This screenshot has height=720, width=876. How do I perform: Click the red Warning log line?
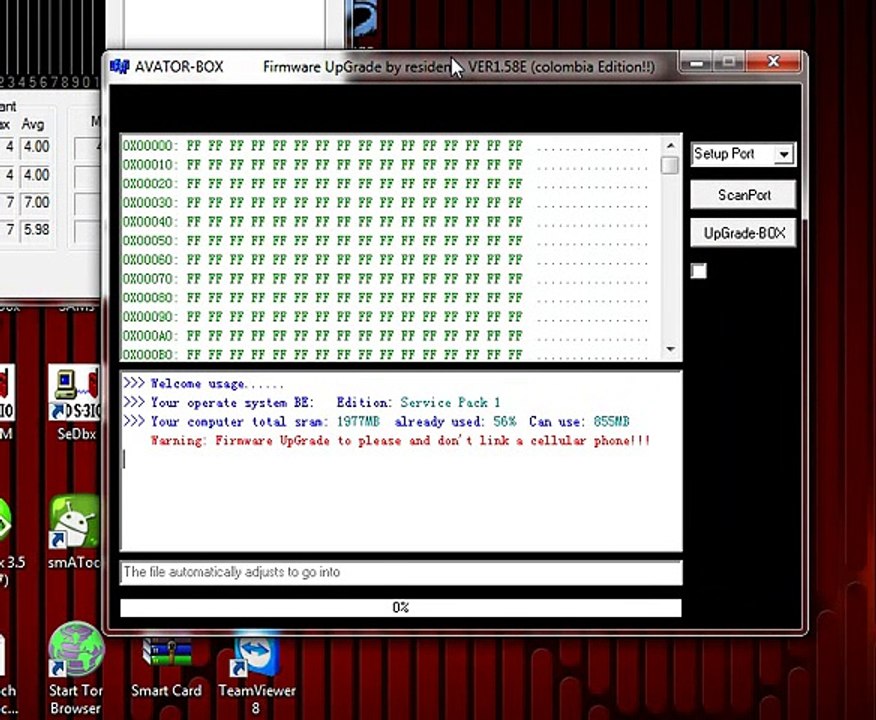click(400, 441)
